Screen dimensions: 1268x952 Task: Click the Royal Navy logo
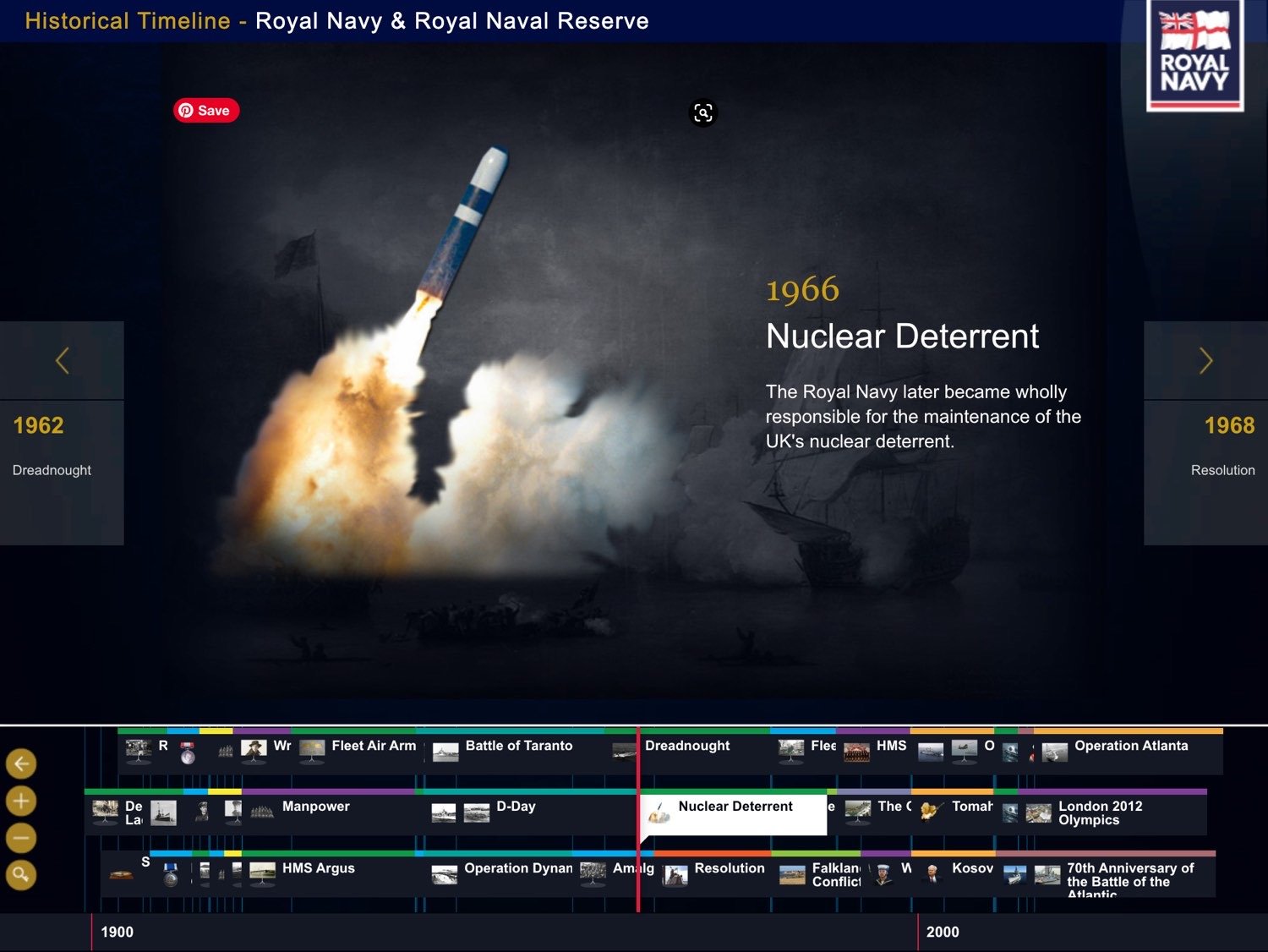(1194, 57)
